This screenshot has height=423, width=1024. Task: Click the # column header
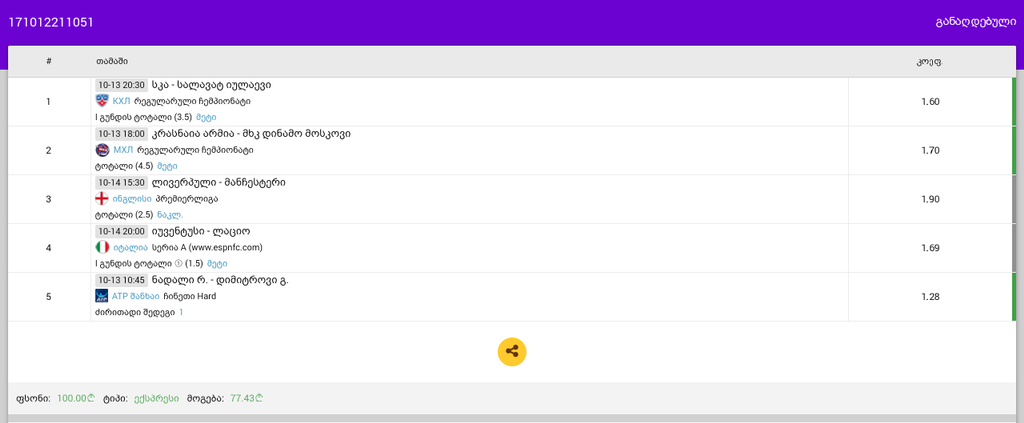point(49,61)
